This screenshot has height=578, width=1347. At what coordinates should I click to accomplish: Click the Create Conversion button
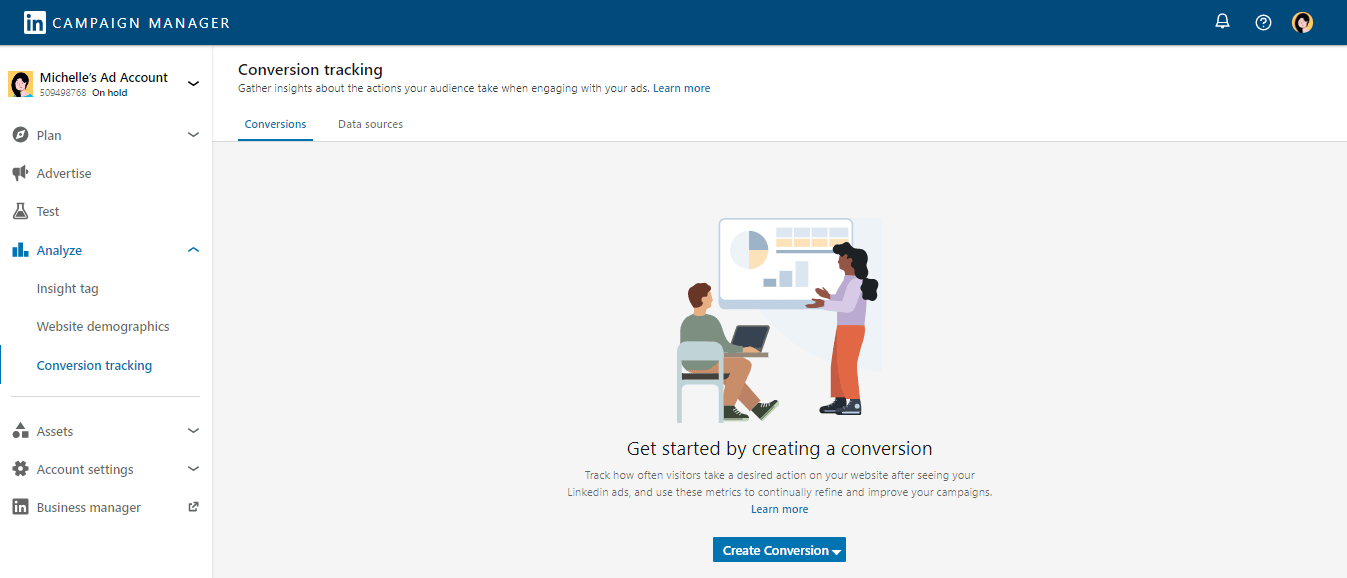[x=779, y=549]
